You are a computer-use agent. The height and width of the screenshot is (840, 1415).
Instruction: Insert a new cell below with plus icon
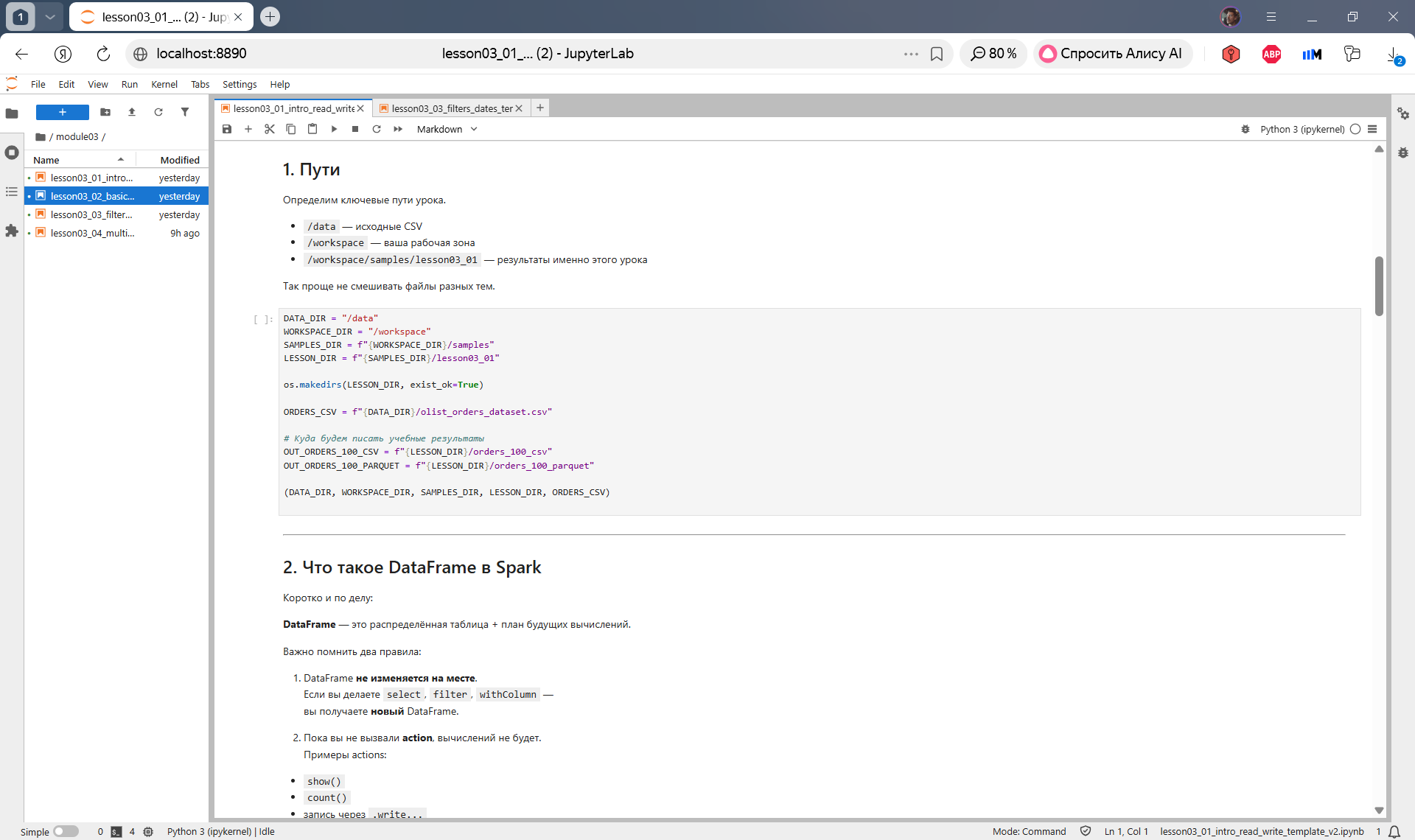coord(248,129)
